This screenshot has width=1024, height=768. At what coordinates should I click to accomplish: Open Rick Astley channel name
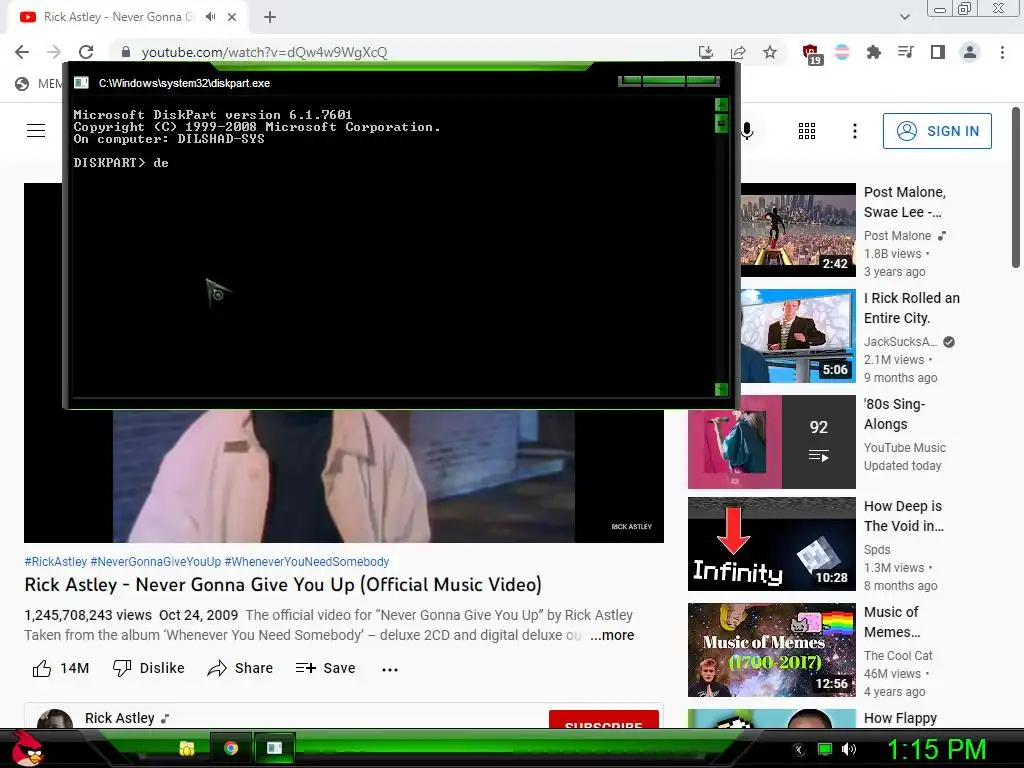(120, 718)
